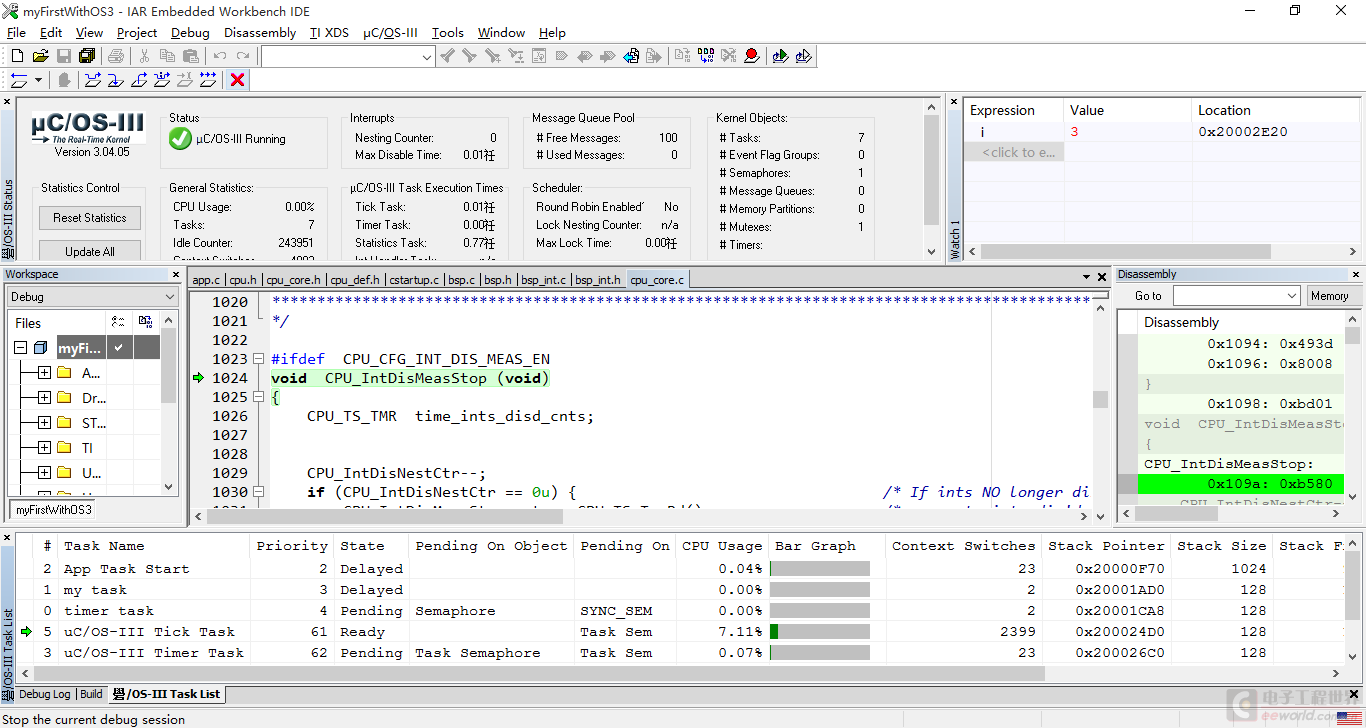Click Download and Debug green arrow icon
1366x728 pixels.
(x=780, y=56)
